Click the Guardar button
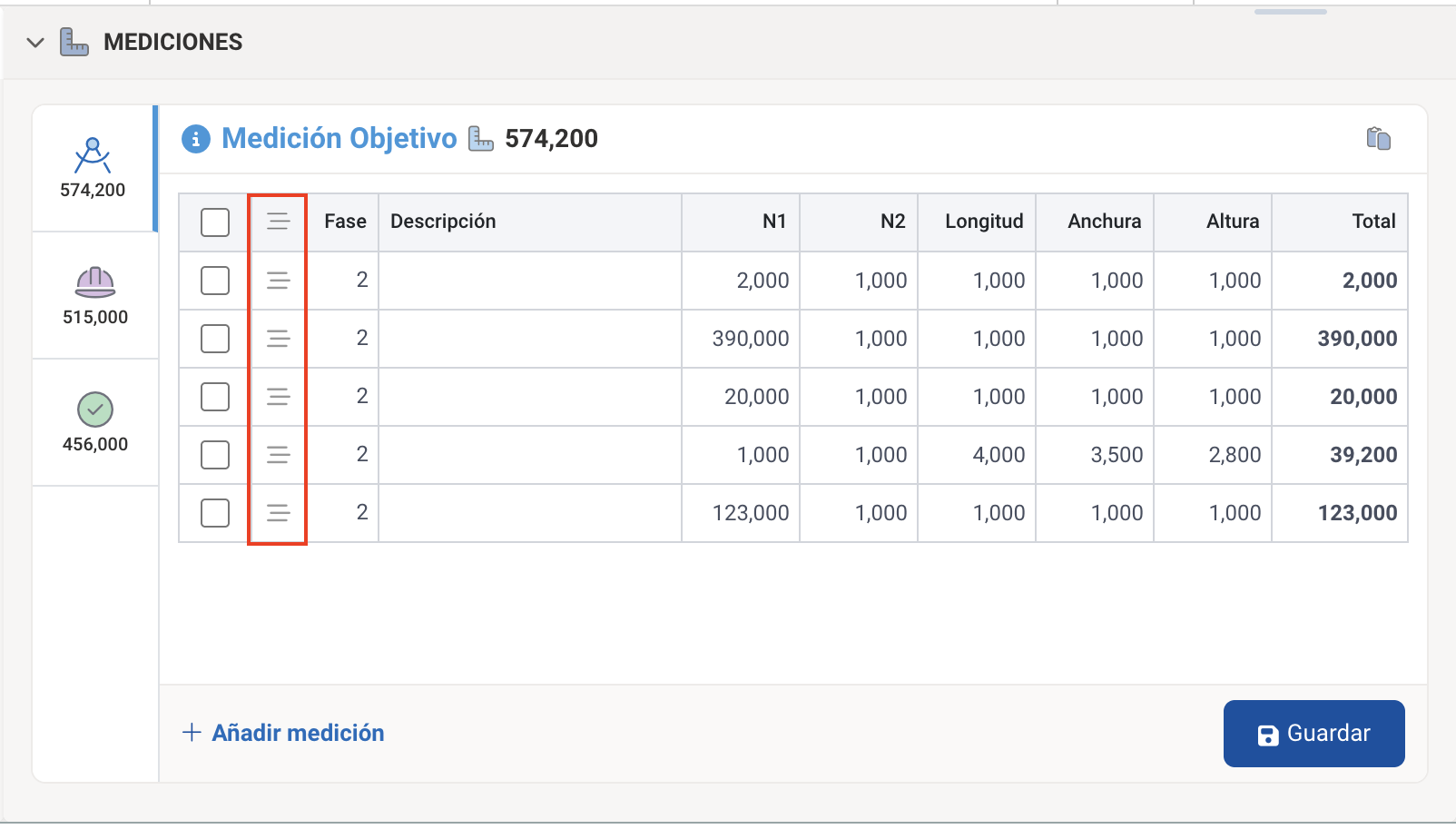This screenshot has height=839, width=1456. tap(1313, 734)
